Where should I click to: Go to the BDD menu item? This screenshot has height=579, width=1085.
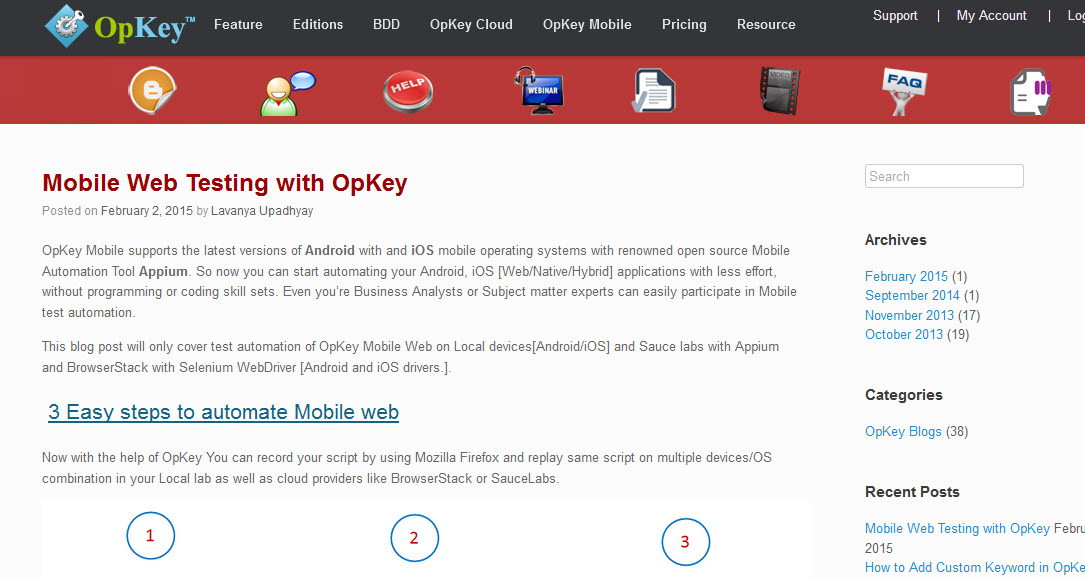pos(386,24)
